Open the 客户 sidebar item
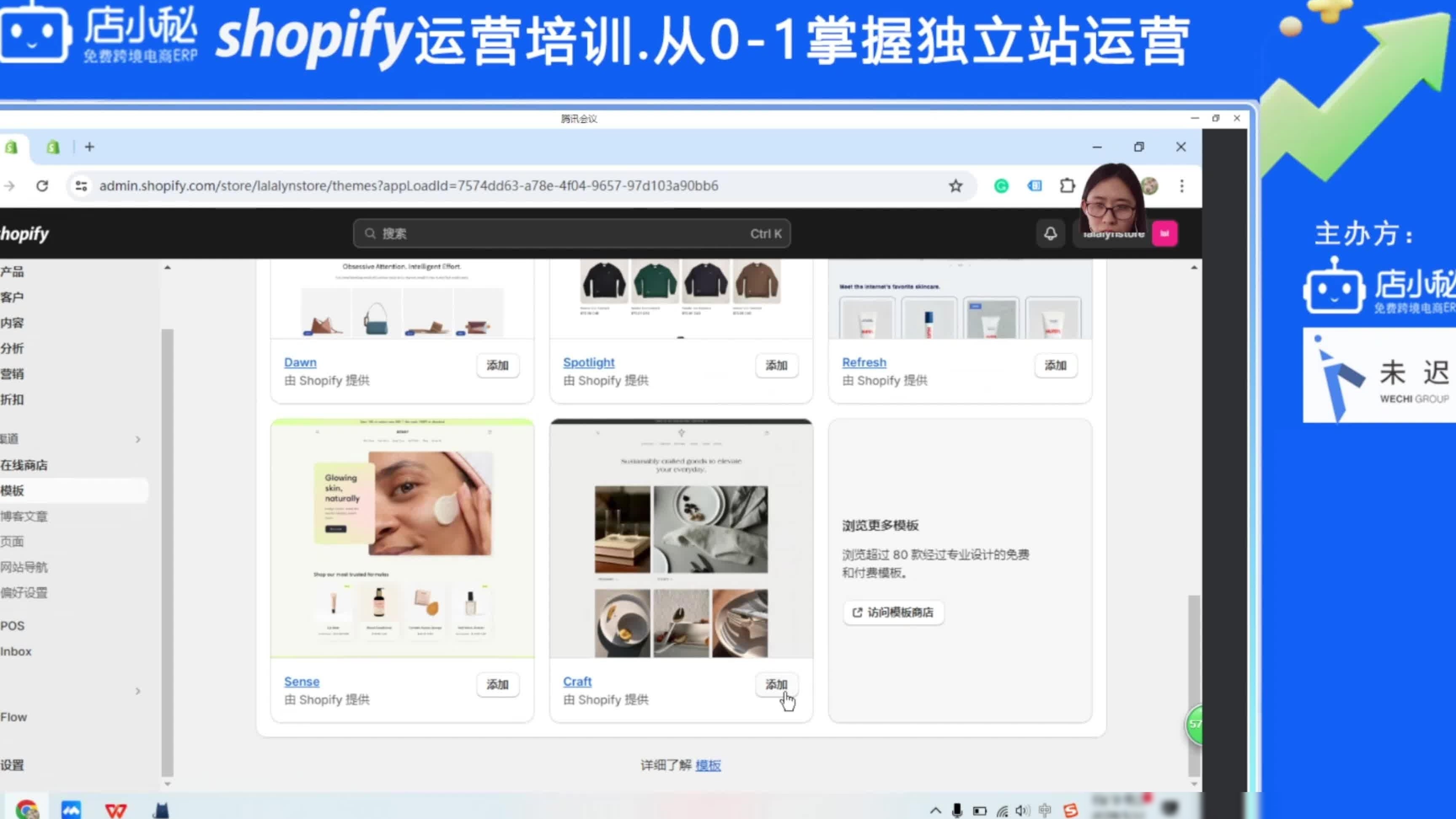Screen dimensions: 1456x819 pyautogui.click(x=13, y=297)
